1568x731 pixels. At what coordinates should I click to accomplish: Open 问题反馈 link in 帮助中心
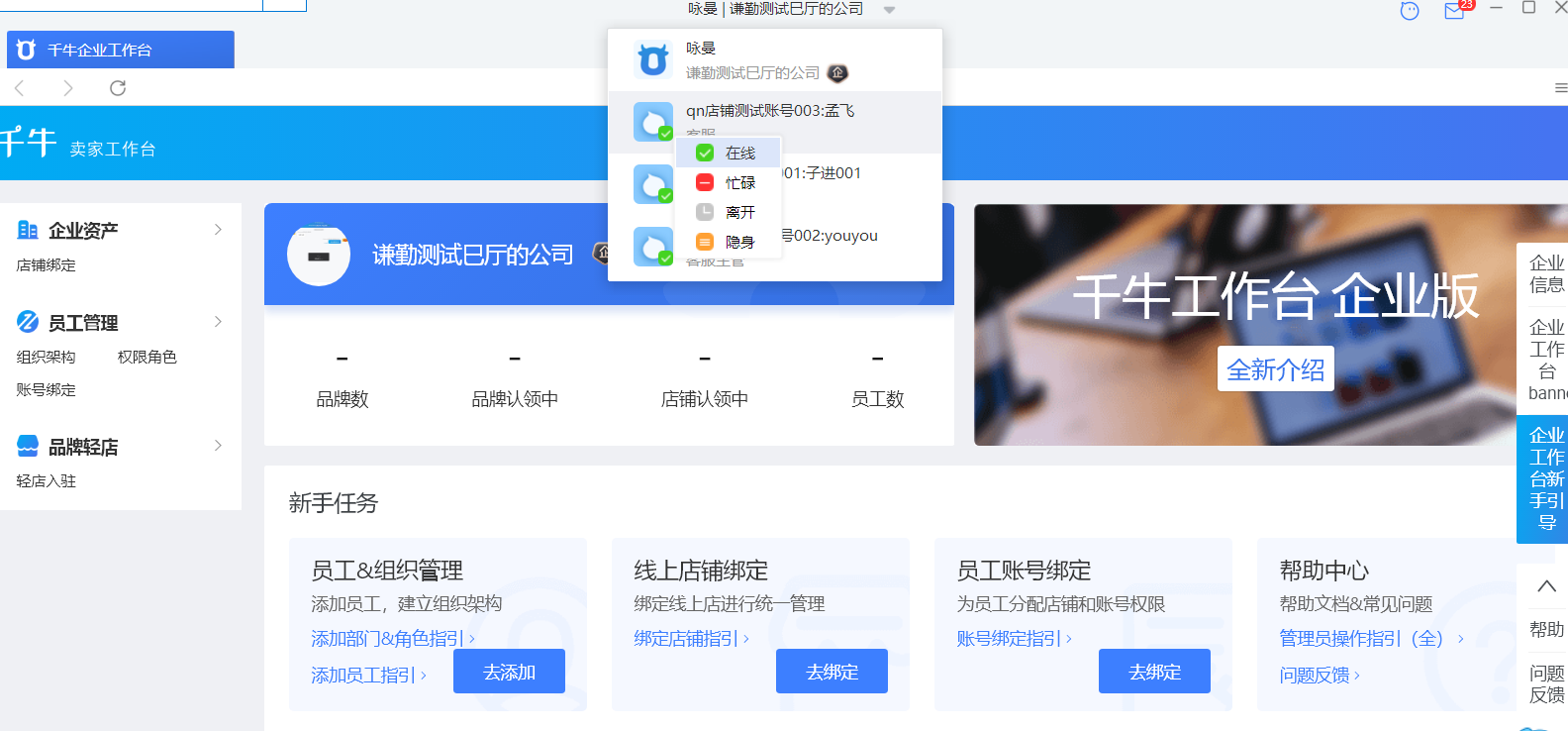tap(1320, 676)
